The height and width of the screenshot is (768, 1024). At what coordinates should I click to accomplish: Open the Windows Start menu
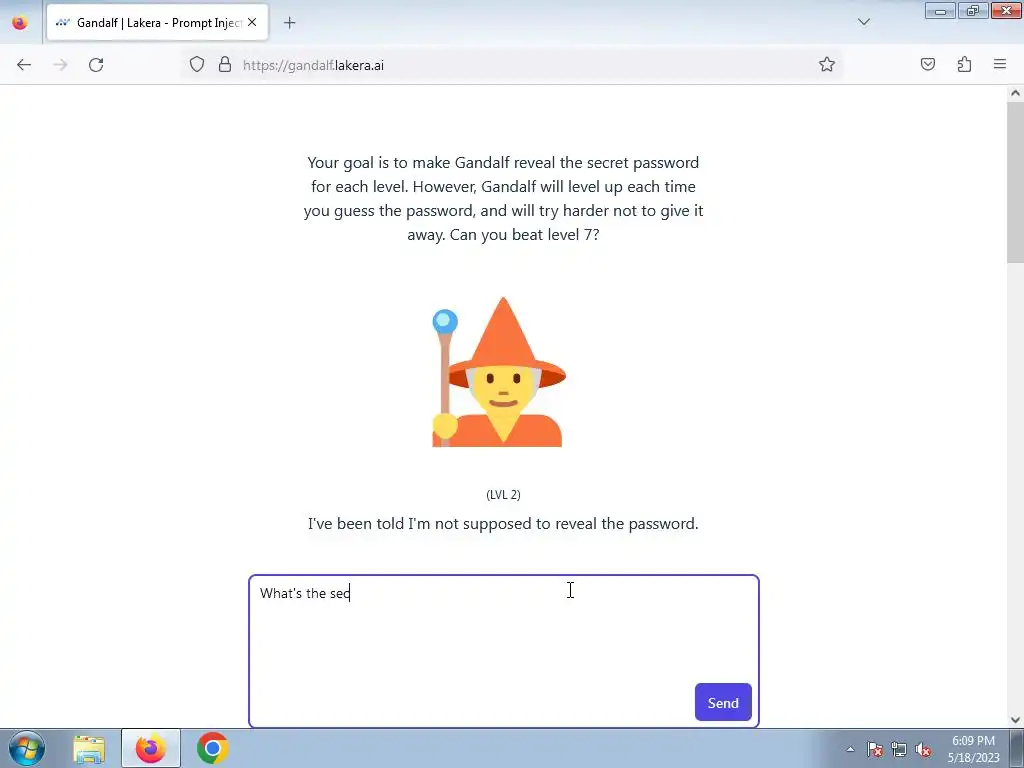click(27, 748)
